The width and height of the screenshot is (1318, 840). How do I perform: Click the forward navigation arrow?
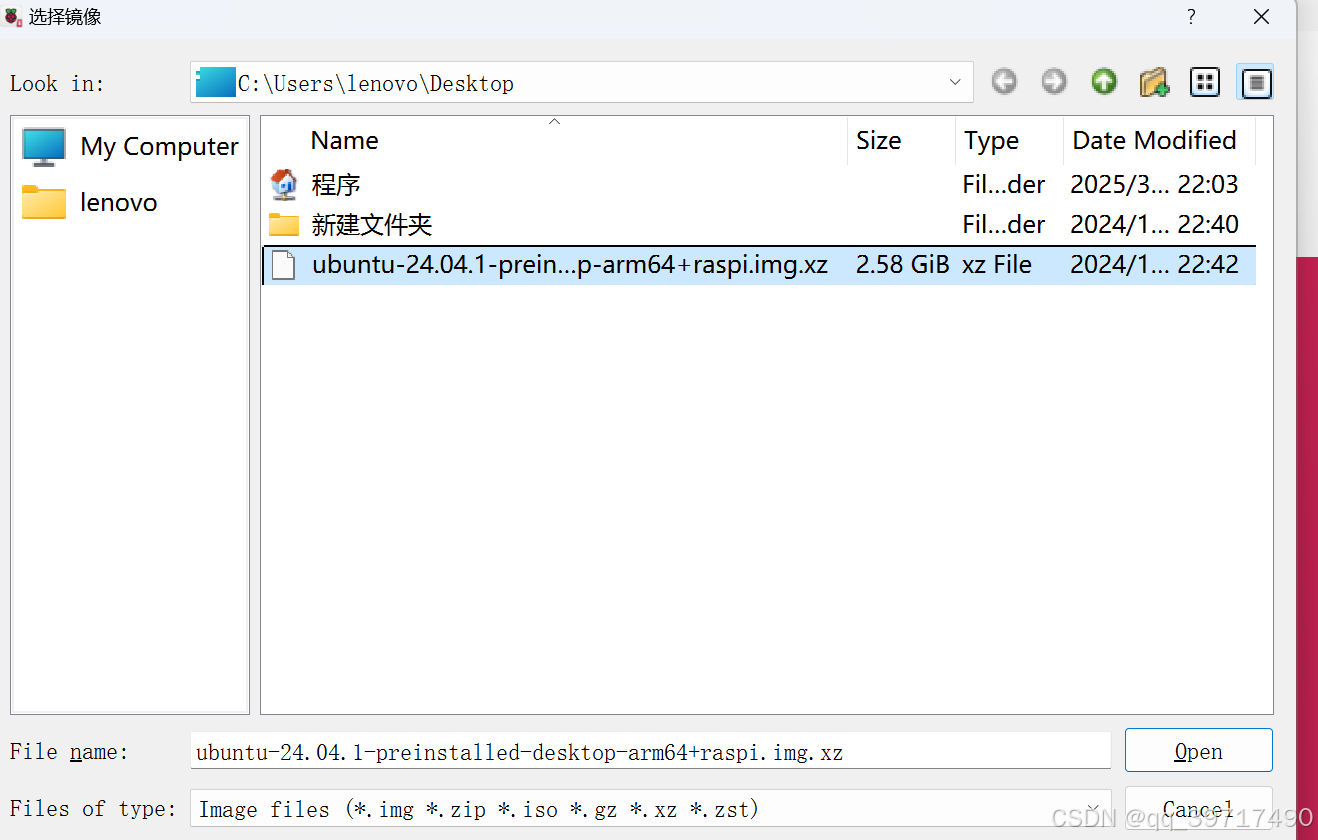pos(1054,82)
